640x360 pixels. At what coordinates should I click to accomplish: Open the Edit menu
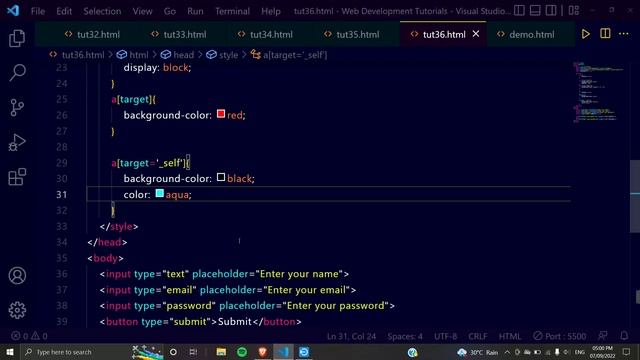pos(64,11)
